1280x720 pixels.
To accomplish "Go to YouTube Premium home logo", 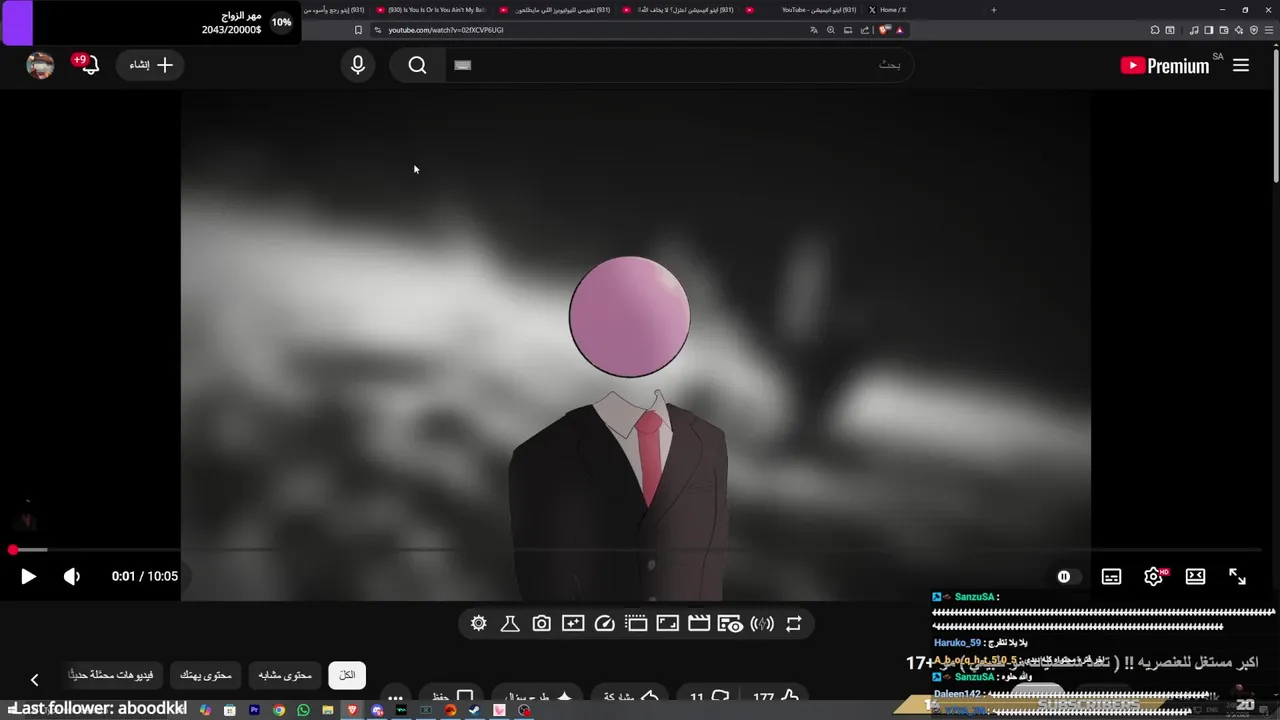I will point(1165,65).
